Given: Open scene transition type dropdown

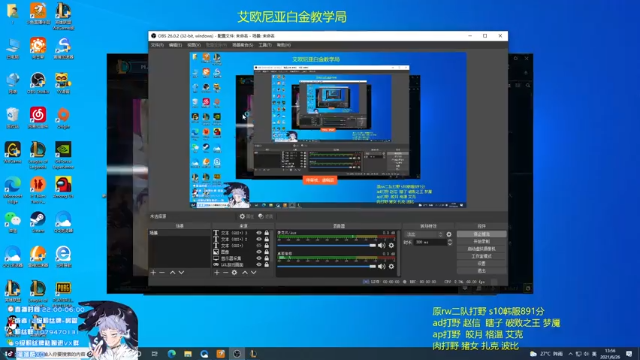Looking at the screenshot, I should (424, 234).
